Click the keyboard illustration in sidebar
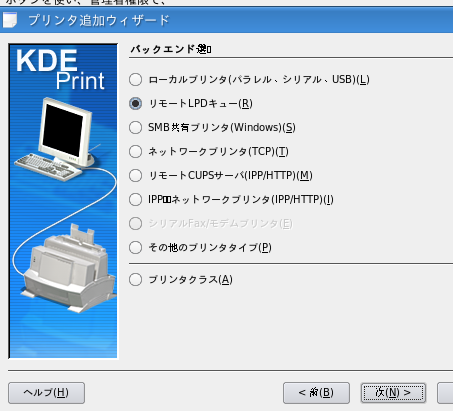Screen dimensions: 453x411 click(x=48, y=167)
